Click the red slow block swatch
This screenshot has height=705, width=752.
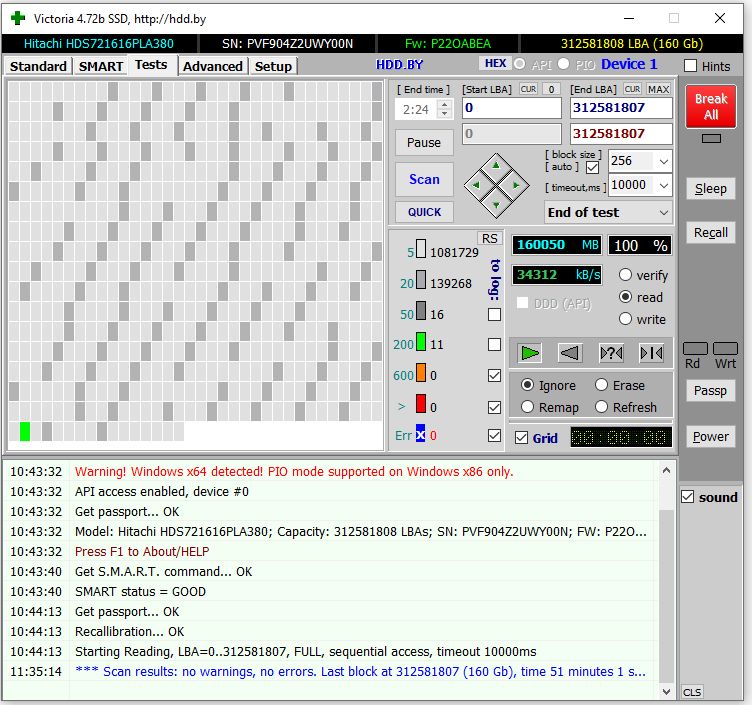[x=421, y=404]
